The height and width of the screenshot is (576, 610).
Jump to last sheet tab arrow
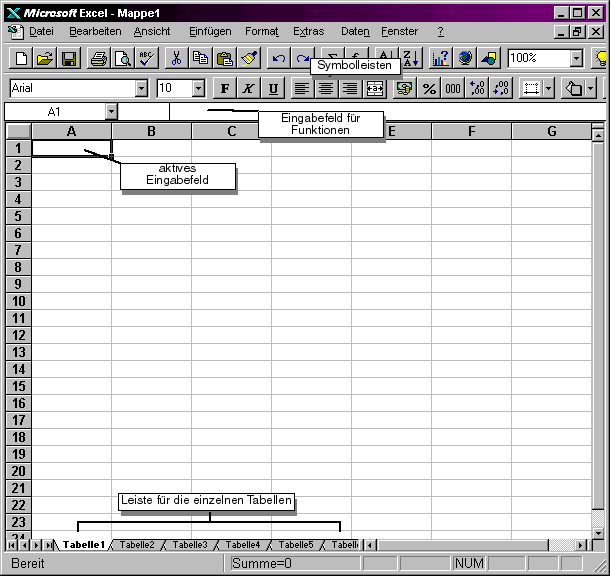coord(48,545)
